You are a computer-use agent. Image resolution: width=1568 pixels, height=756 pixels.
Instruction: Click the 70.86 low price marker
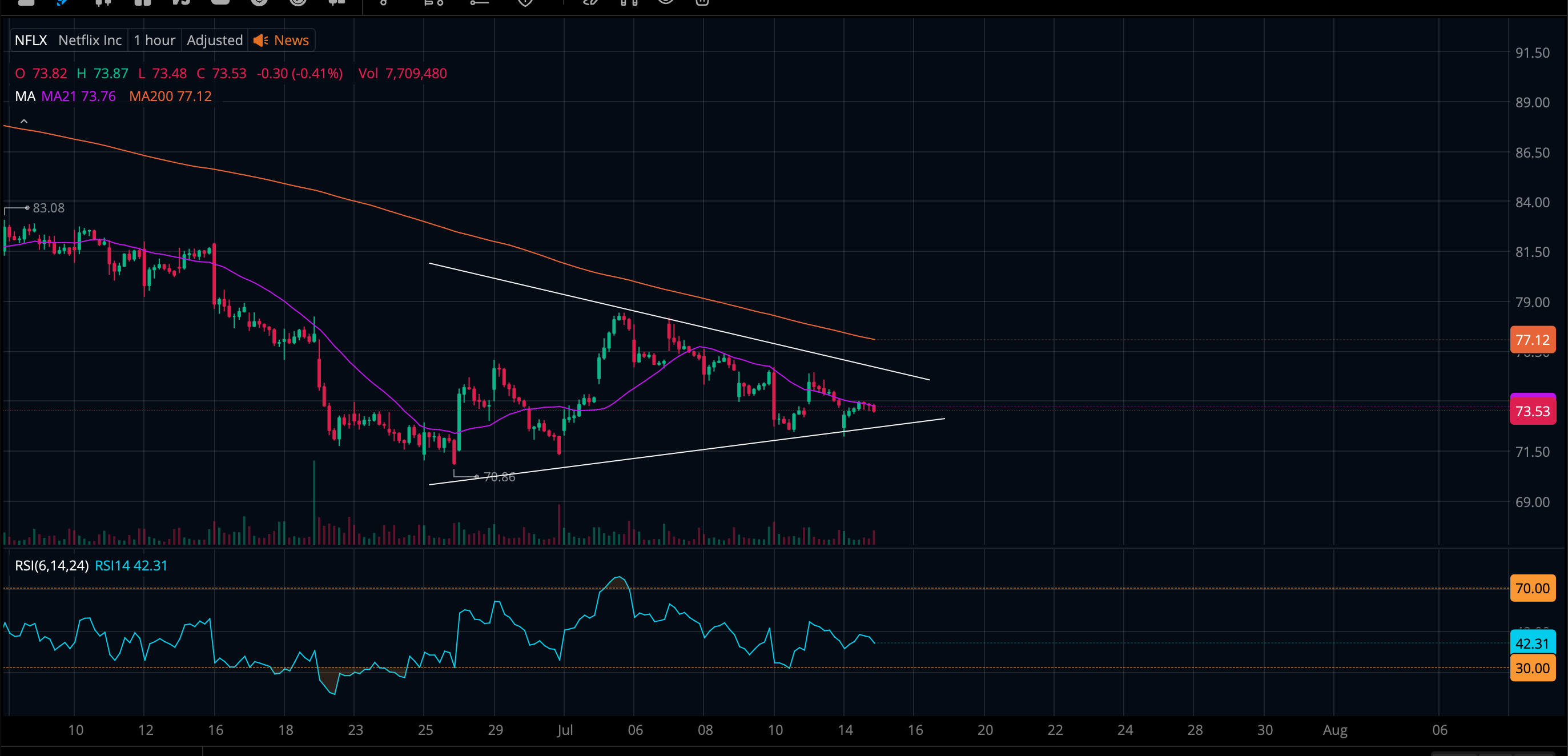(x=499, y=477)
